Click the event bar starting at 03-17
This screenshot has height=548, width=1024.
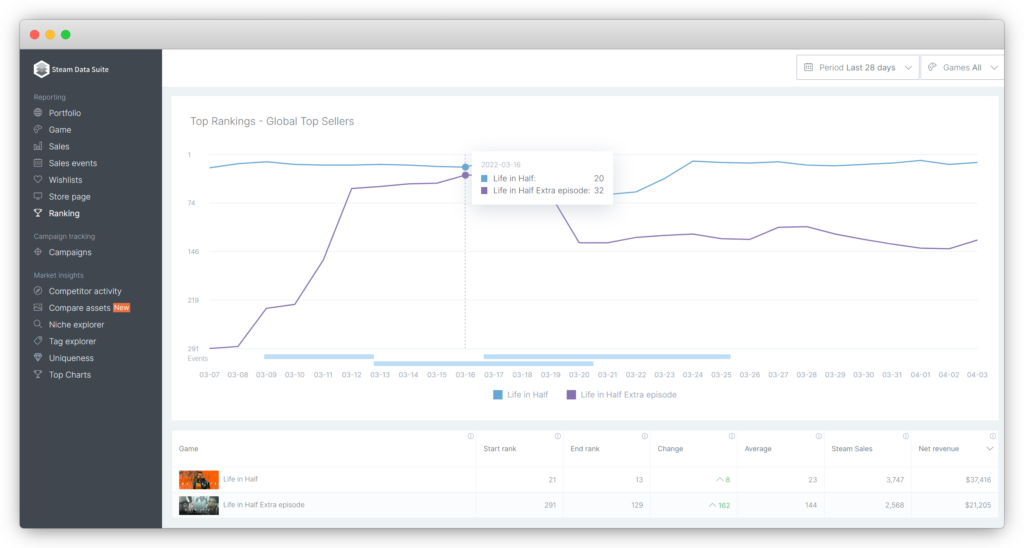pos(607,357)
